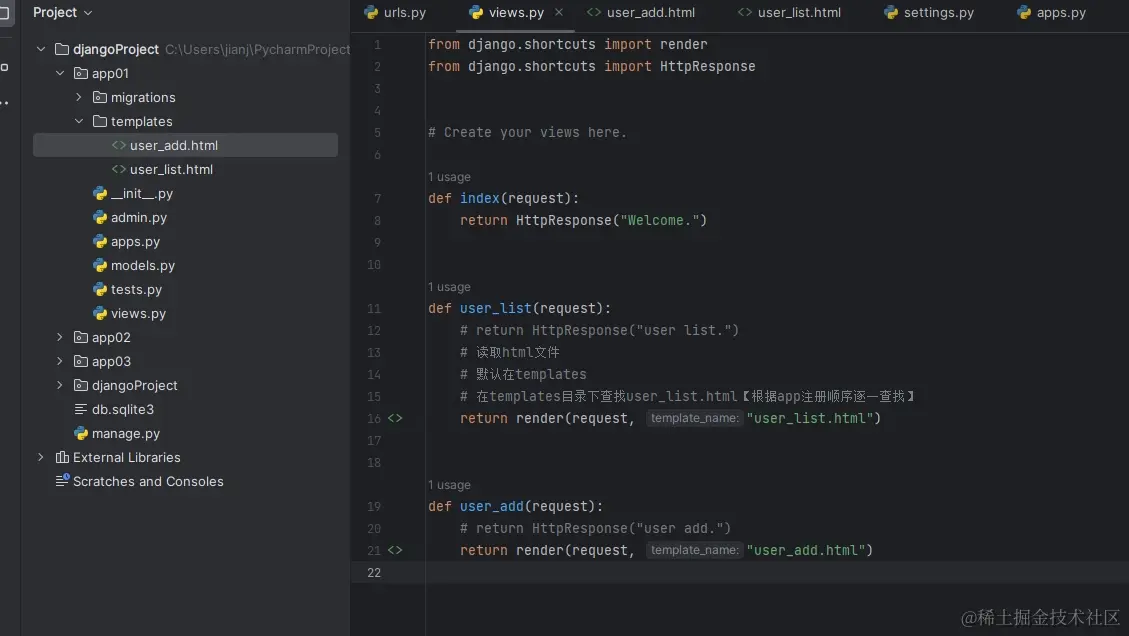The width and height of the screenshot is (1129, 636).
Task: Expand the migrations folder
Action: (x=79, y=97)
